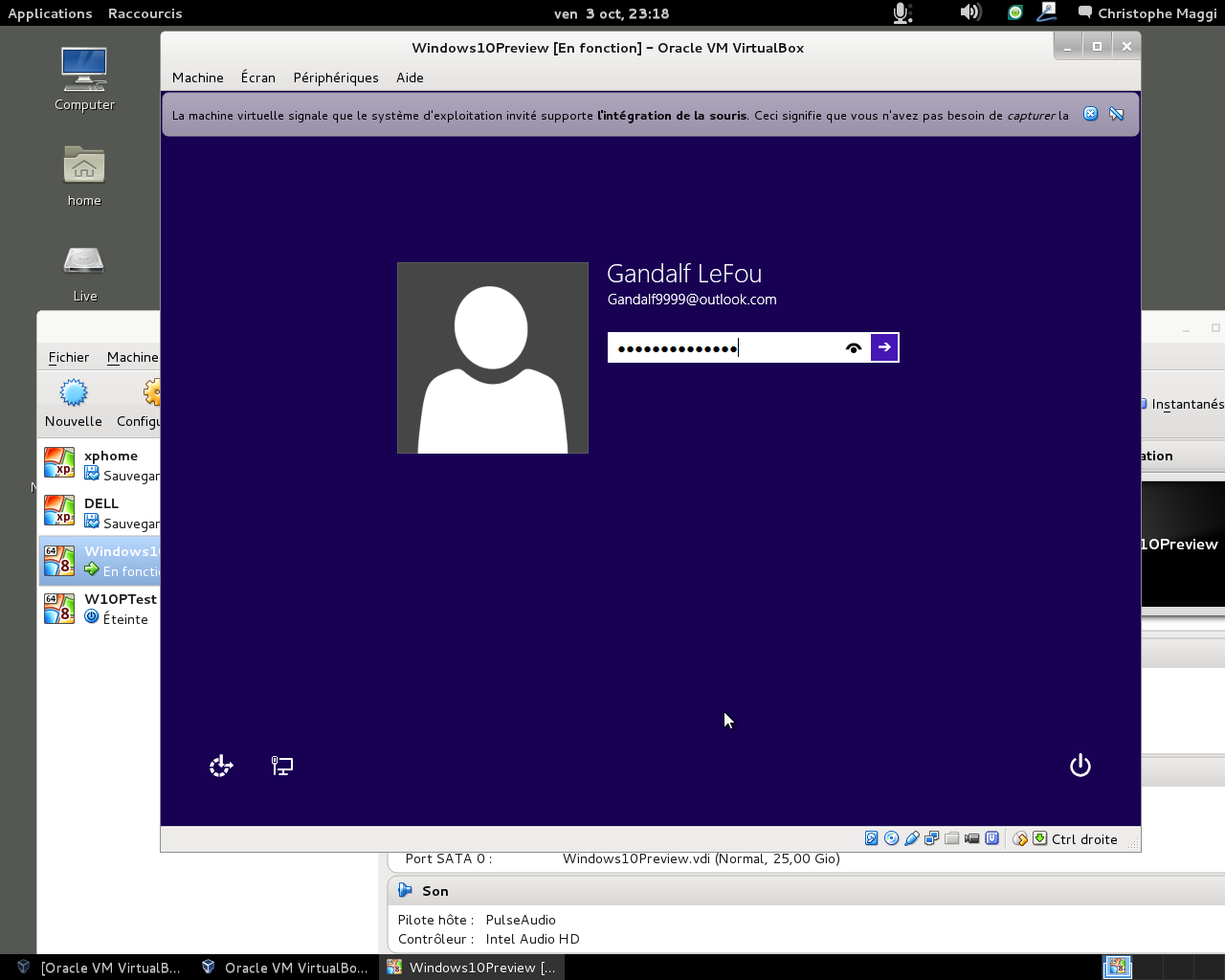Open the home folder desktop icon
Screen dimensions: 1225x980
[x=84, y=175]
